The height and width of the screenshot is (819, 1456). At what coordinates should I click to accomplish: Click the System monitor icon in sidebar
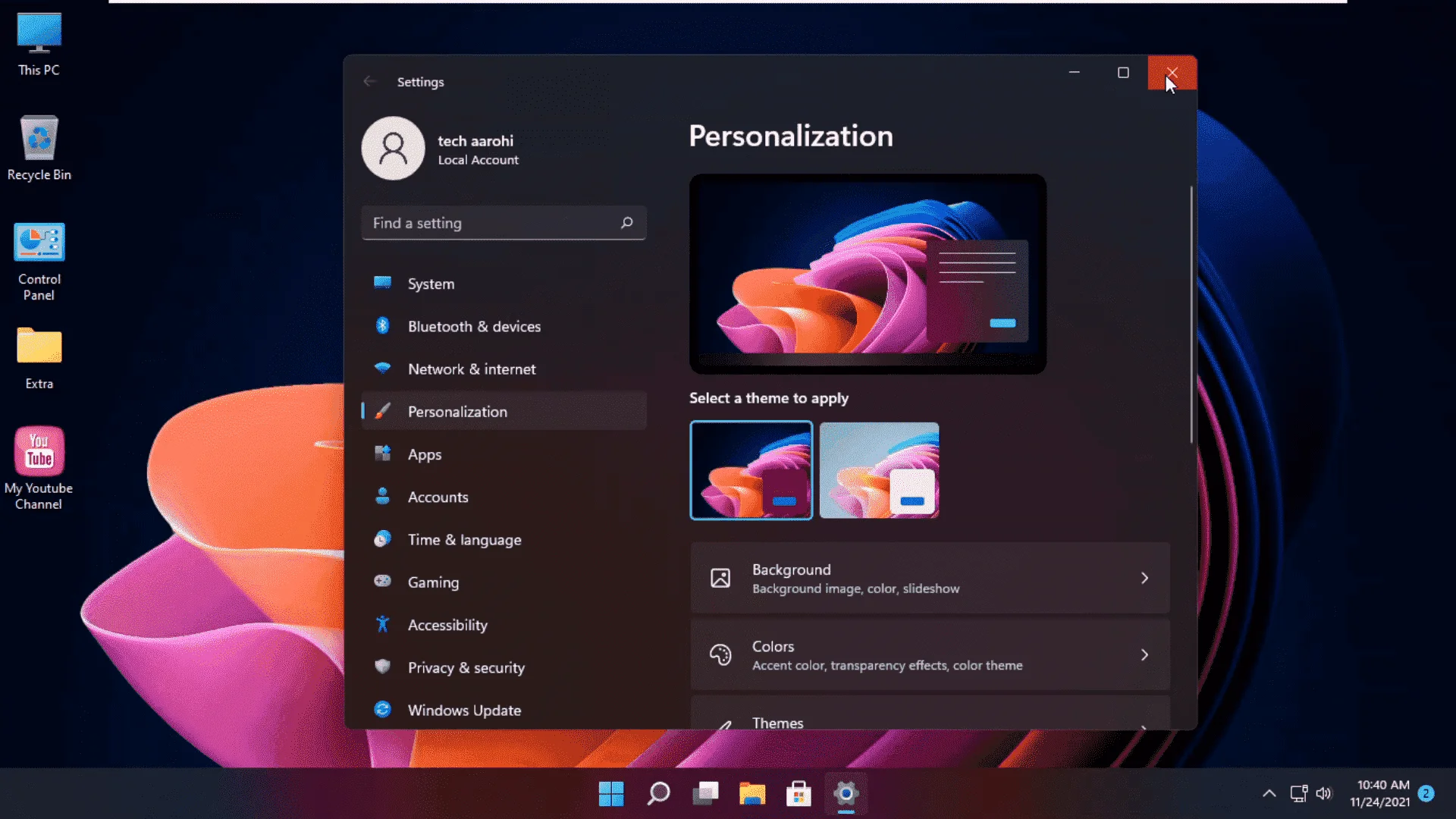[383, 283]
